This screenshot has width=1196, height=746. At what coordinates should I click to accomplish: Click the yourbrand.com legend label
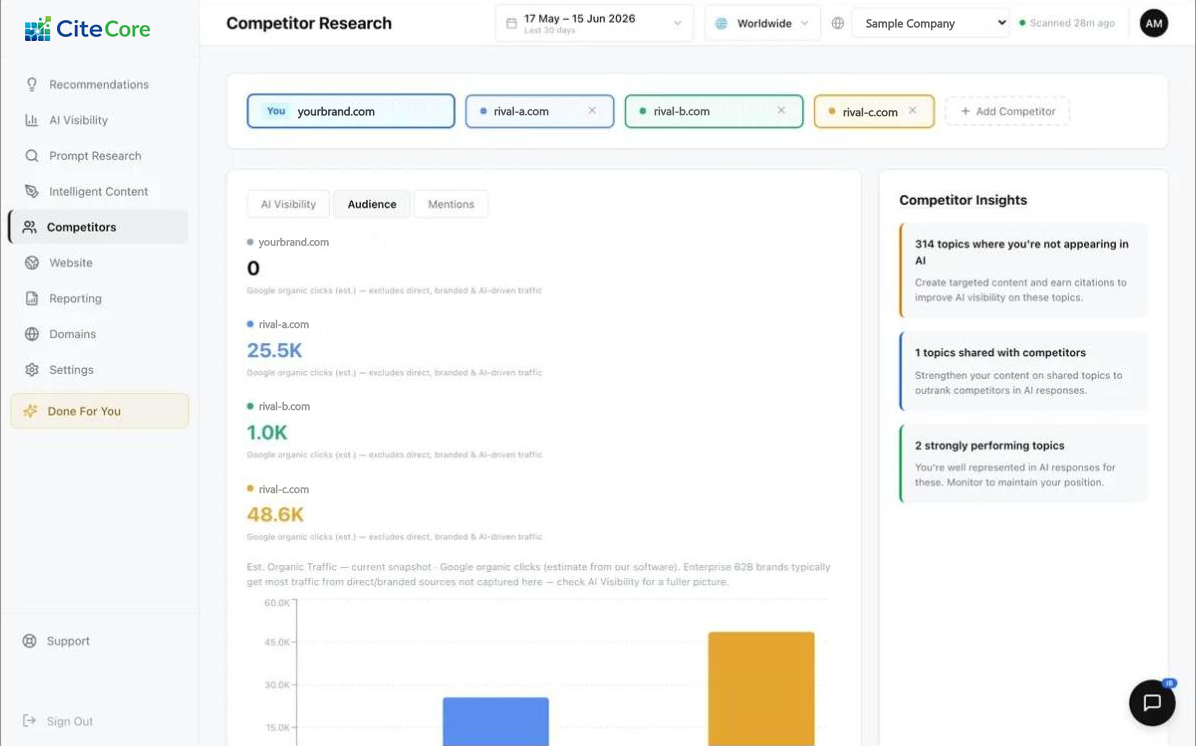pos(294,242)
